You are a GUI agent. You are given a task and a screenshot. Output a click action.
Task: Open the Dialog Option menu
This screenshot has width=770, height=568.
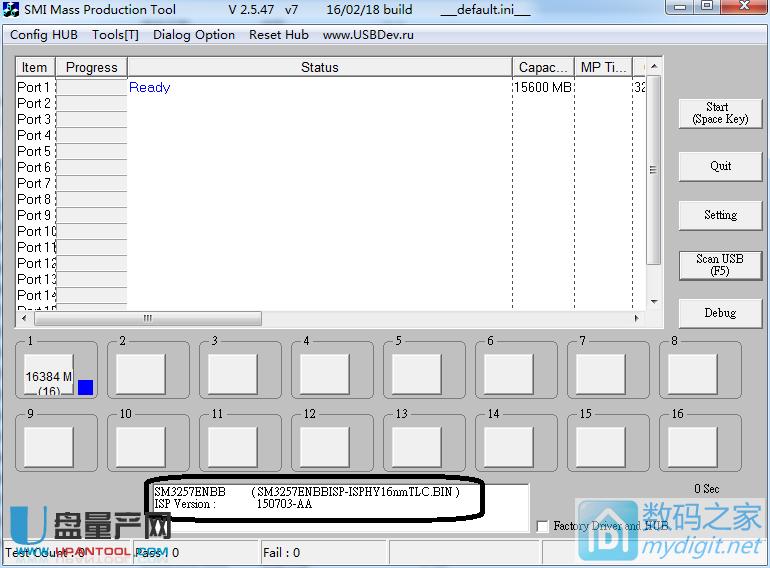[x=194, y=35]
